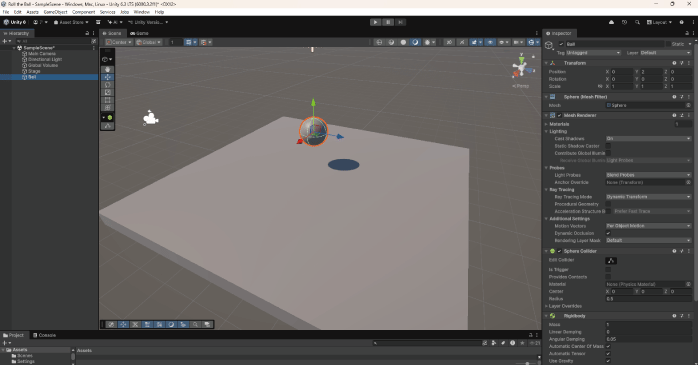Image resolution: width=698 pixels, height=365 pixels.
Task: Advance one frame with the Step button
Action: pos(400,22)
